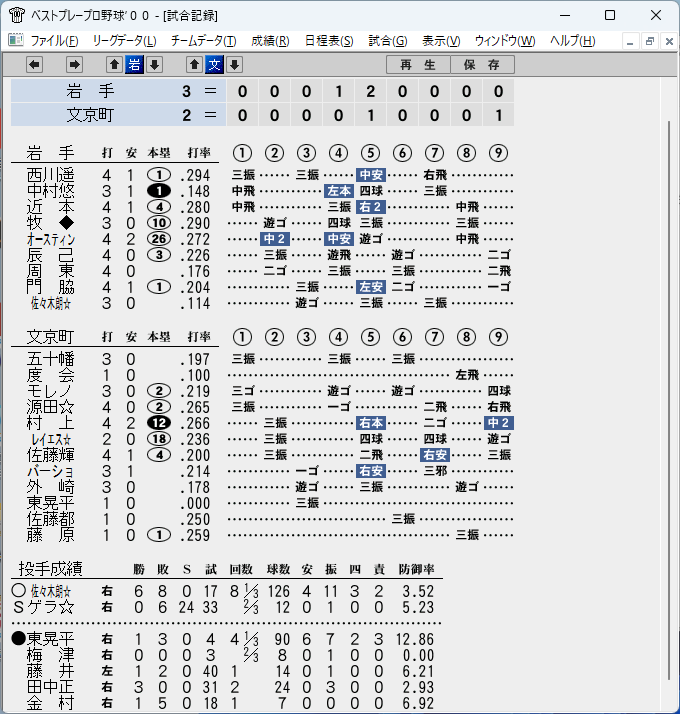Viewport: 680px width, 714px height.
Task: Click the right arrow next game icon
Action: (74, 65)
